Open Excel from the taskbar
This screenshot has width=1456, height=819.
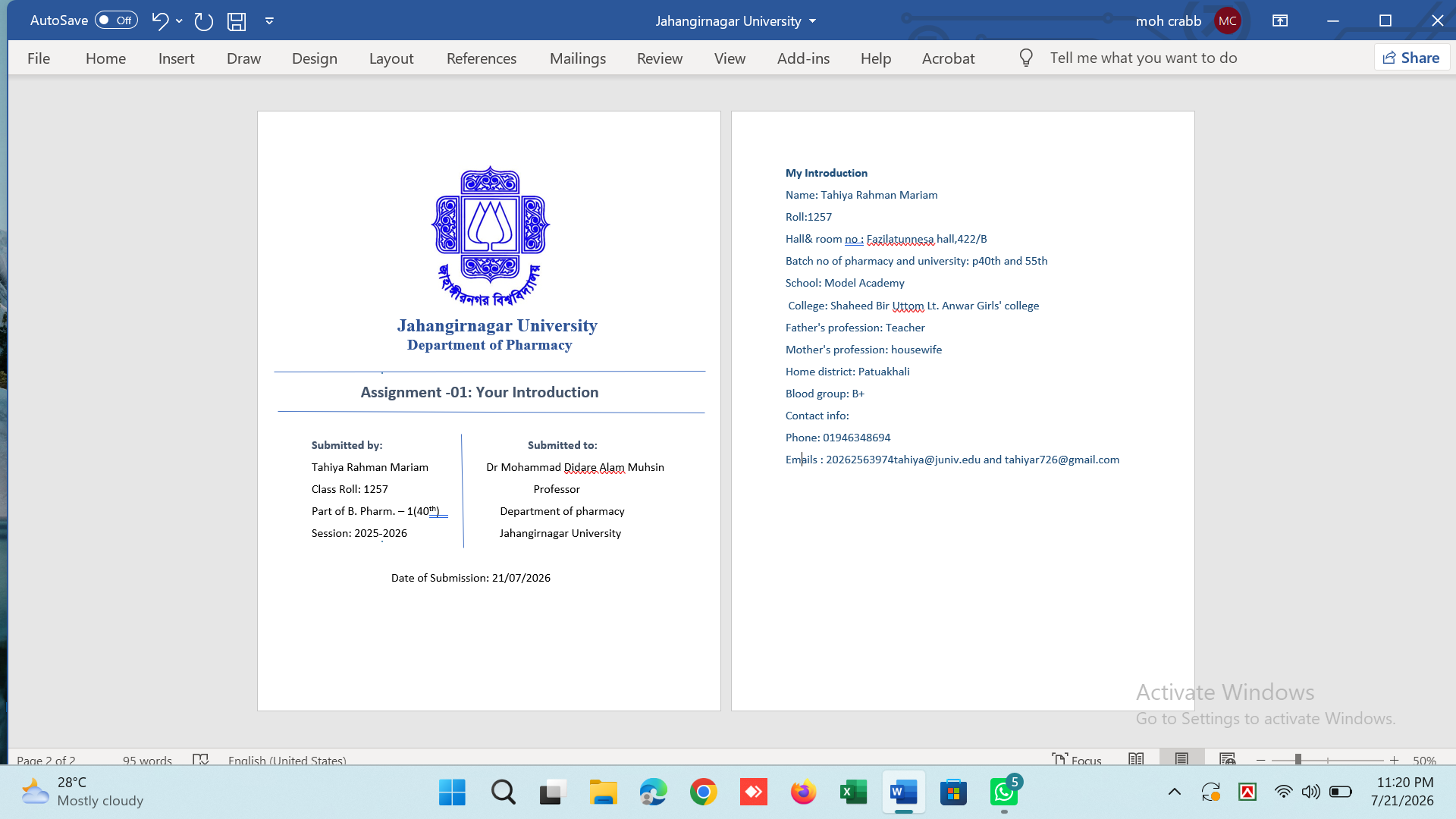coord(853,792)
